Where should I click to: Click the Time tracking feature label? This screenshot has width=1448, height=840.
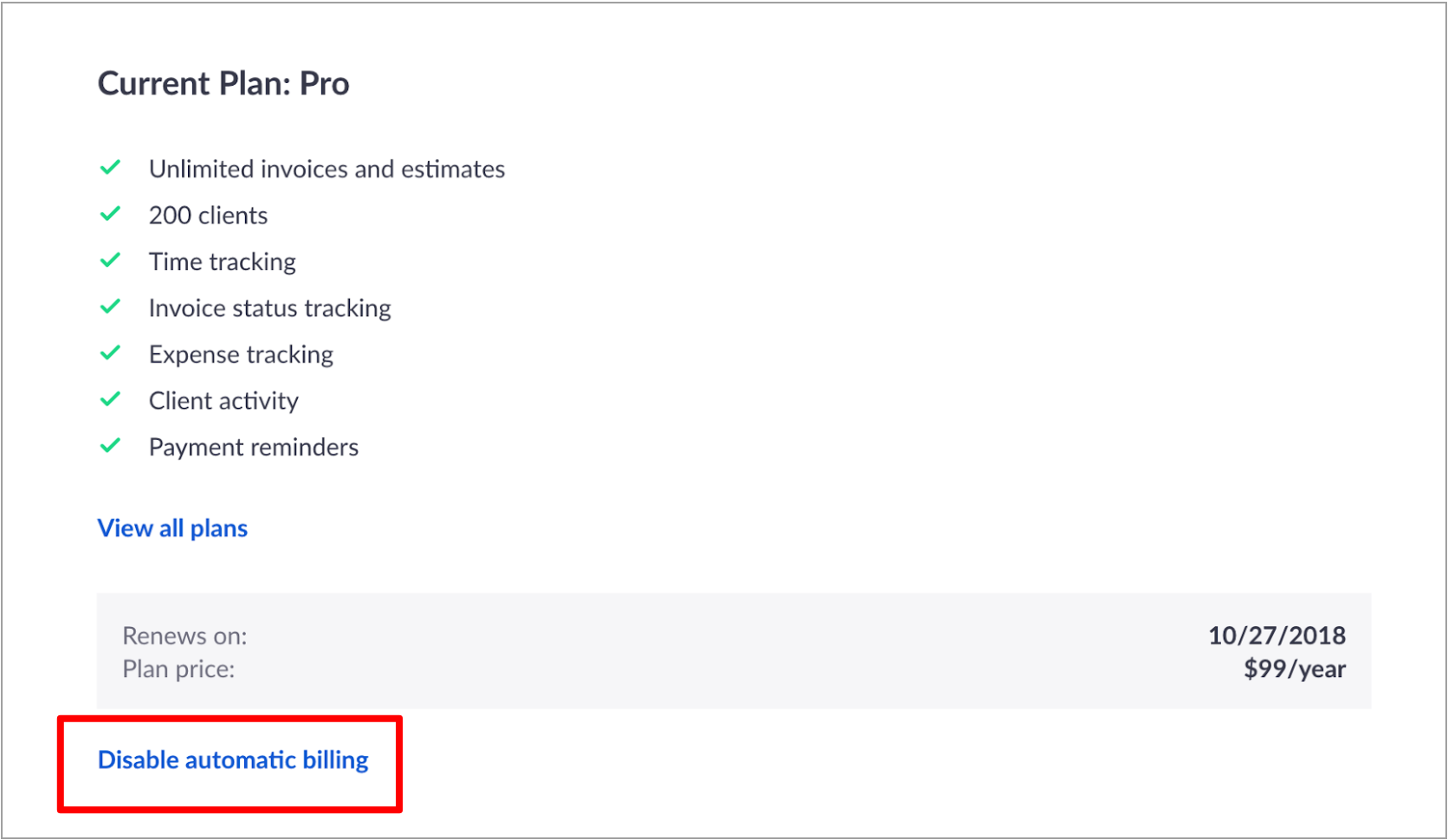click(223, 262)
